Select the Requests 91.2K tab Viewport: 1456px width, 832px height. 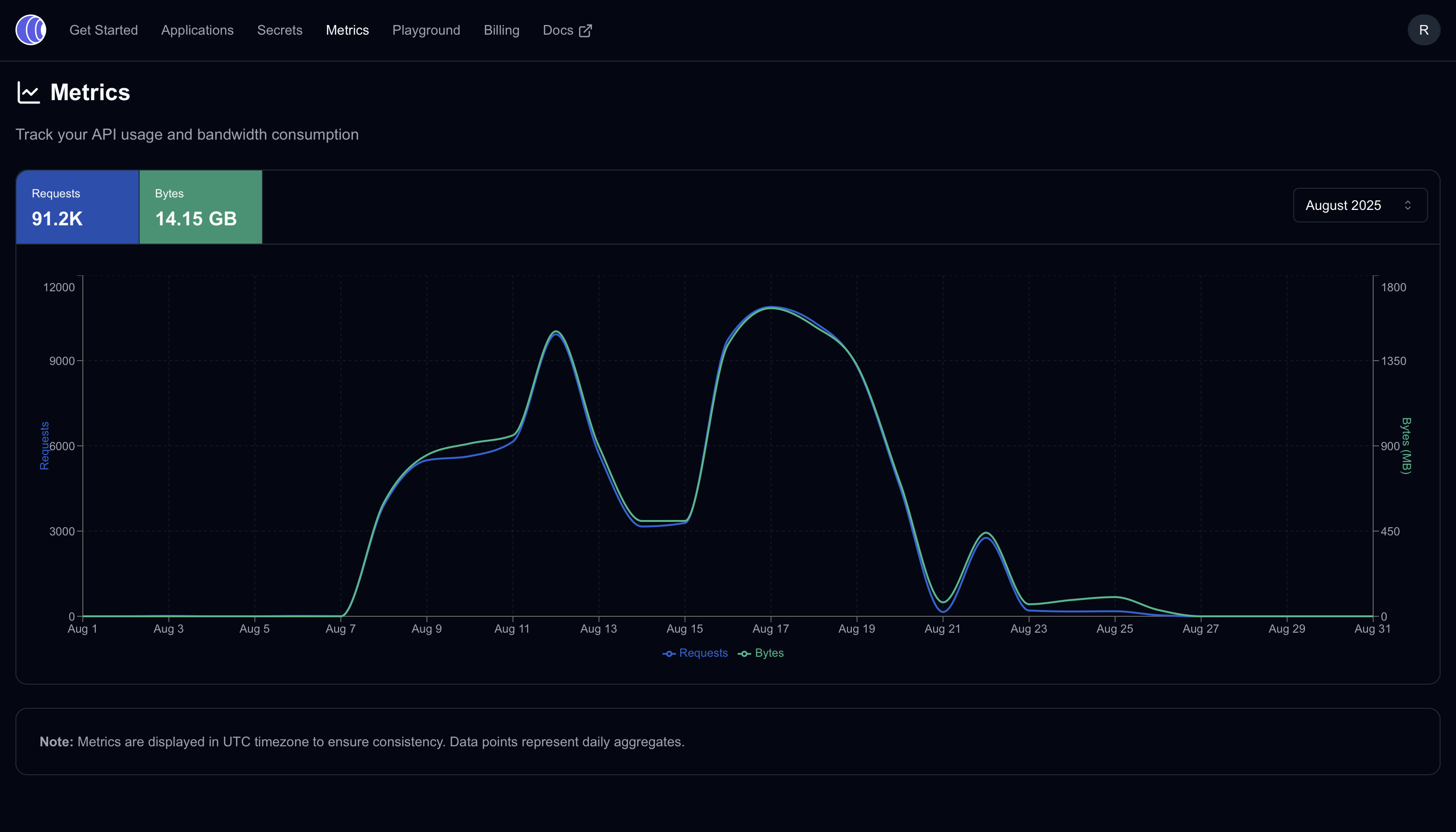pos(78,207)
